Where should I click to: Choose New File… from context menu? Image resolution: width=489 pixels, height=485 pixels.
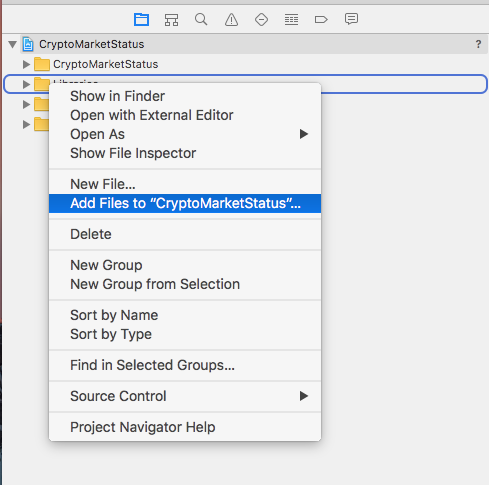tap(103, 184)
